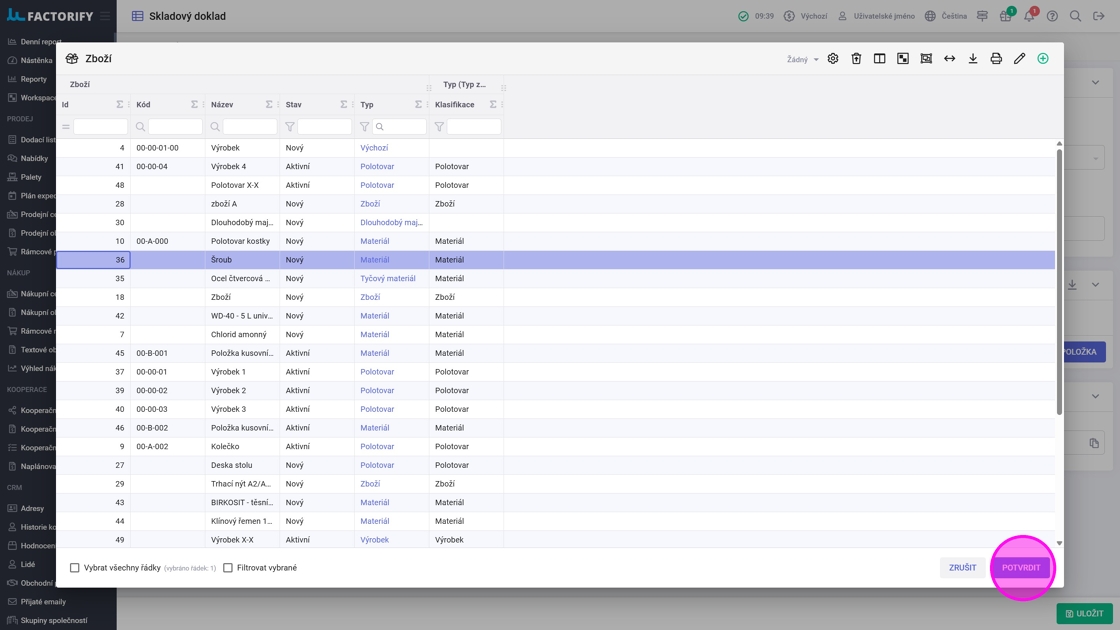Add new item with green plus icon
Screen dimensions: 1120x630
1043,59
